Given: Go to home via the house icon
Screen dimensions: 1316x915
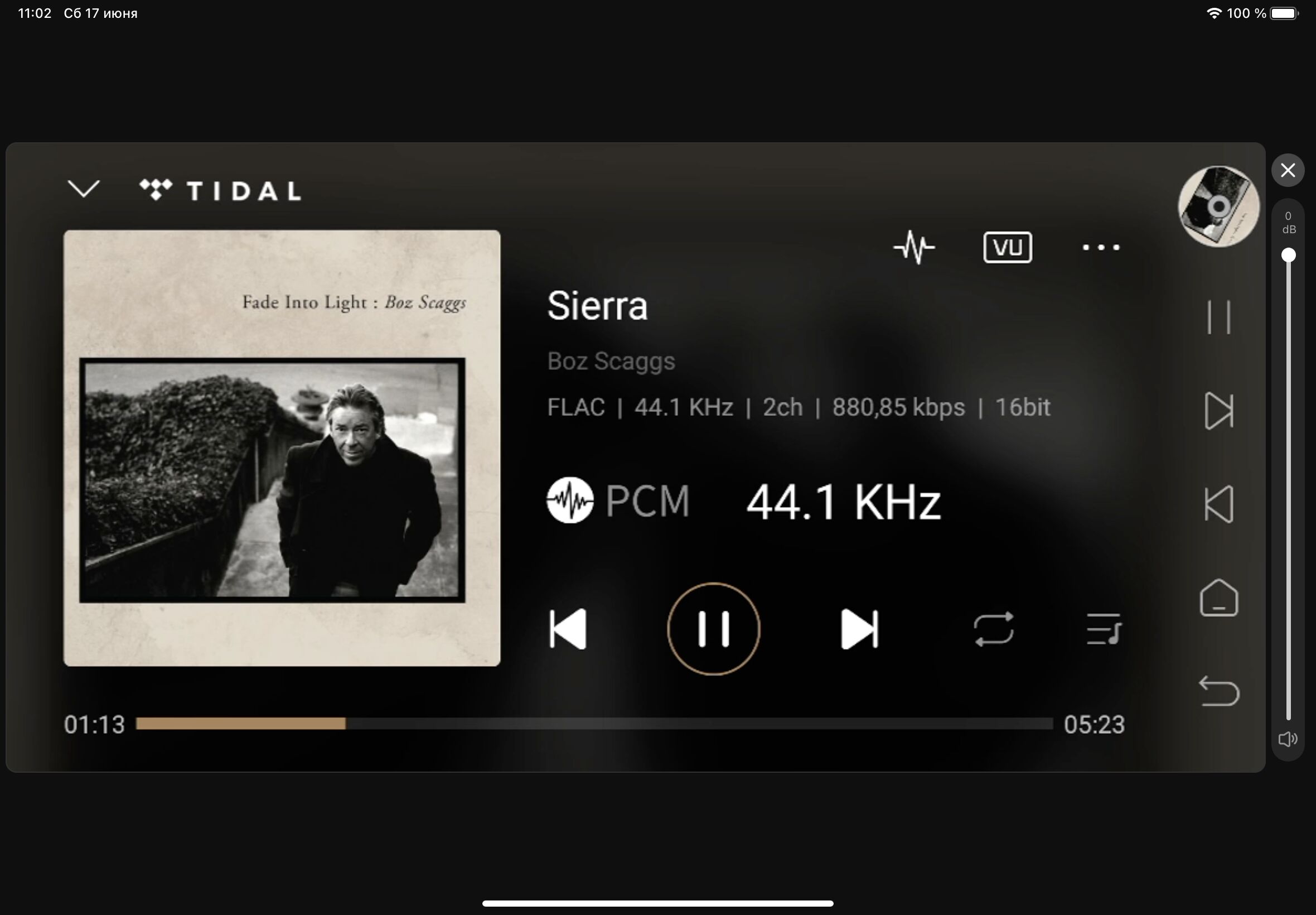Looking at the screenshot, I should [x=1218, y=598].
